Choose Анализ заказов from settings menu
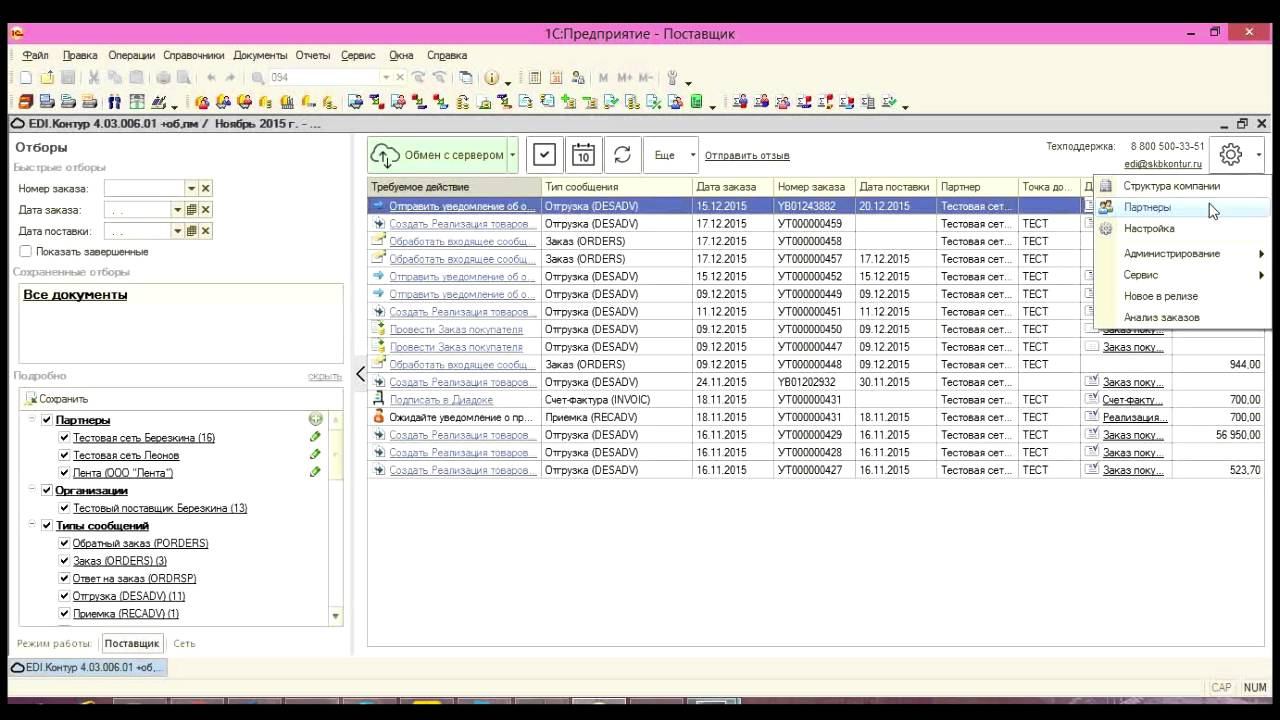The width and height of the screenshot is (1280, 720). [x=1183, y=317]
